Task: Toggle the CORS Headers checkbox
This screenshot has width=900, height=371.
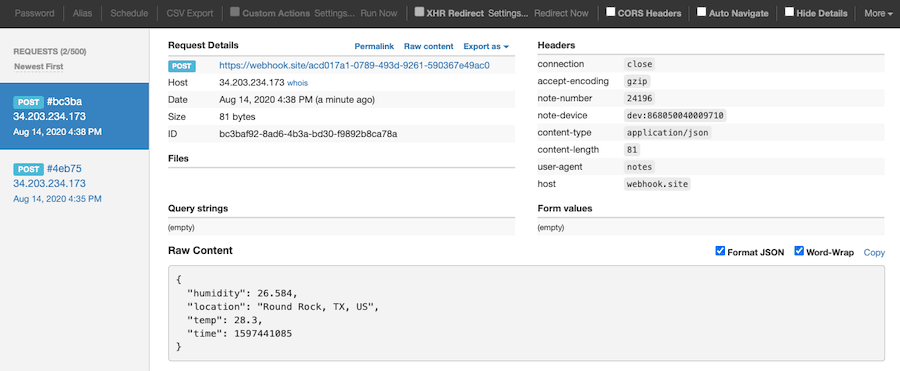Action: tap(611, 11)
